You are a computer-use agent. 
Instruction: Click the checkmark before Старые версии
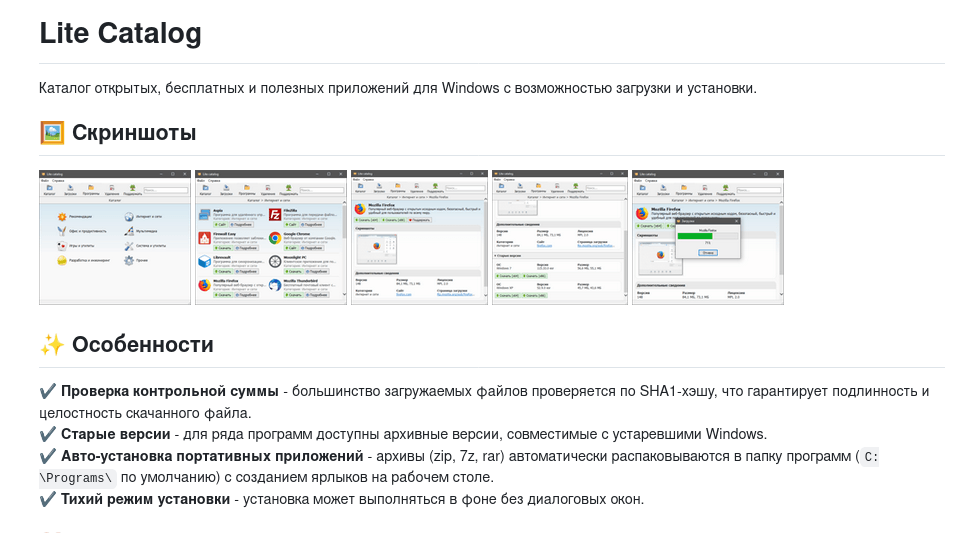48,434
